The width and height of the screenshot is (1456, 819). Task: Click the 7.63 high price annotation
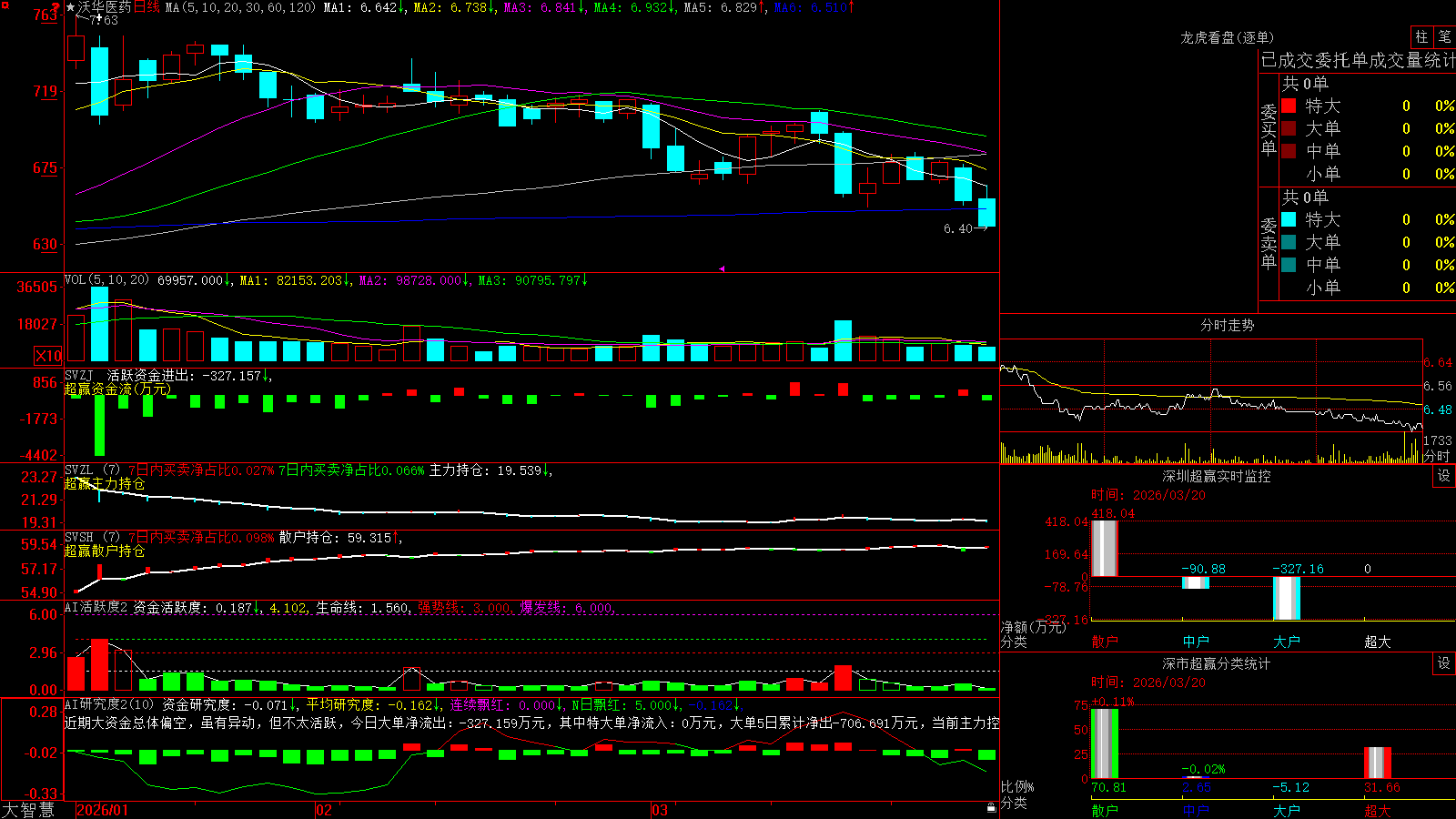(103, 20)
